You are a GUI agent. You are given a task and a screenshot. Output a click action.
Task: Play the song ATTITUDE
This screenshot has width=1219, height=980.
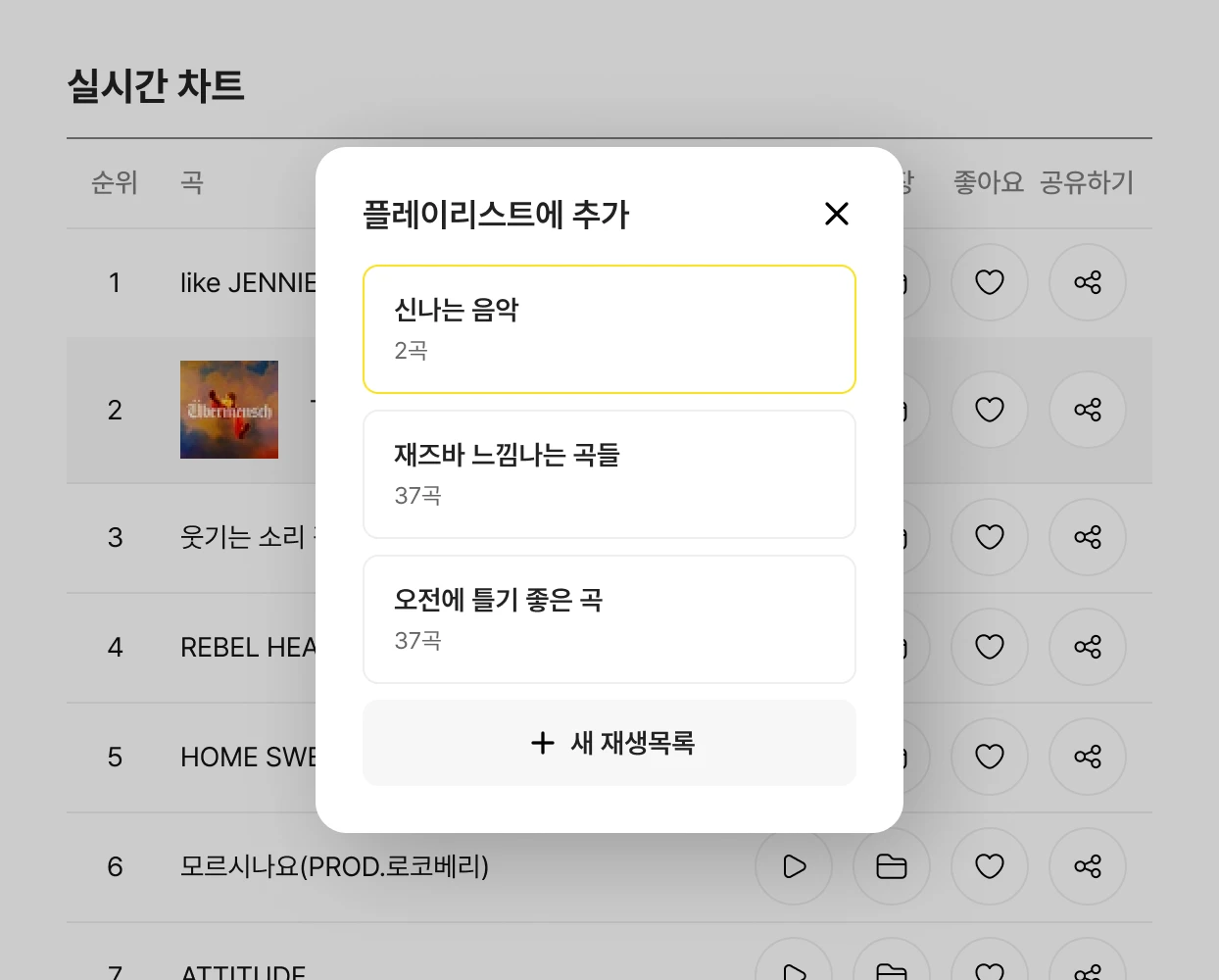tap(794, 972)
